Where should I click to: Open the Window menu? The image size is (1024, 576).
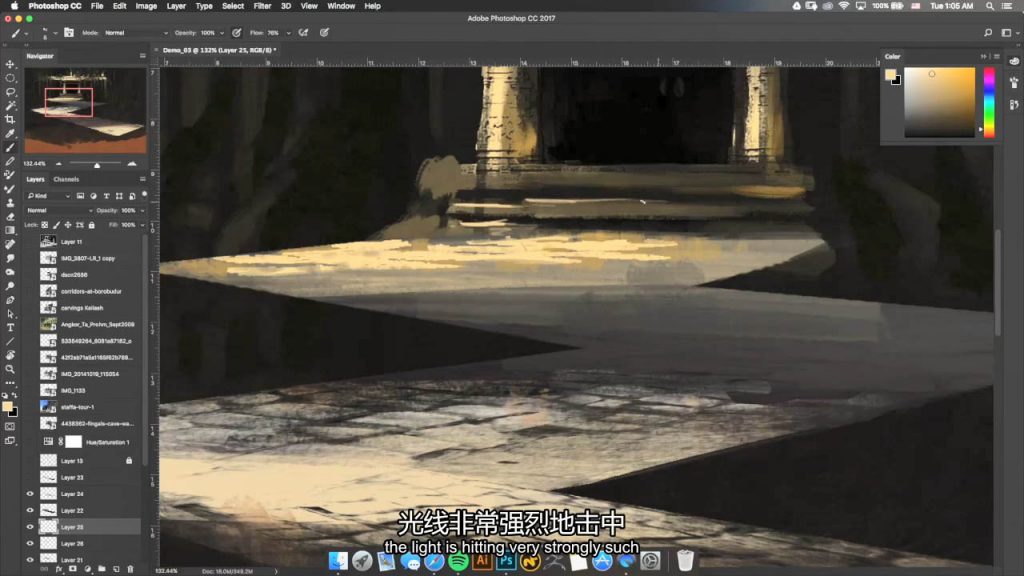click(x=341, y=6)
